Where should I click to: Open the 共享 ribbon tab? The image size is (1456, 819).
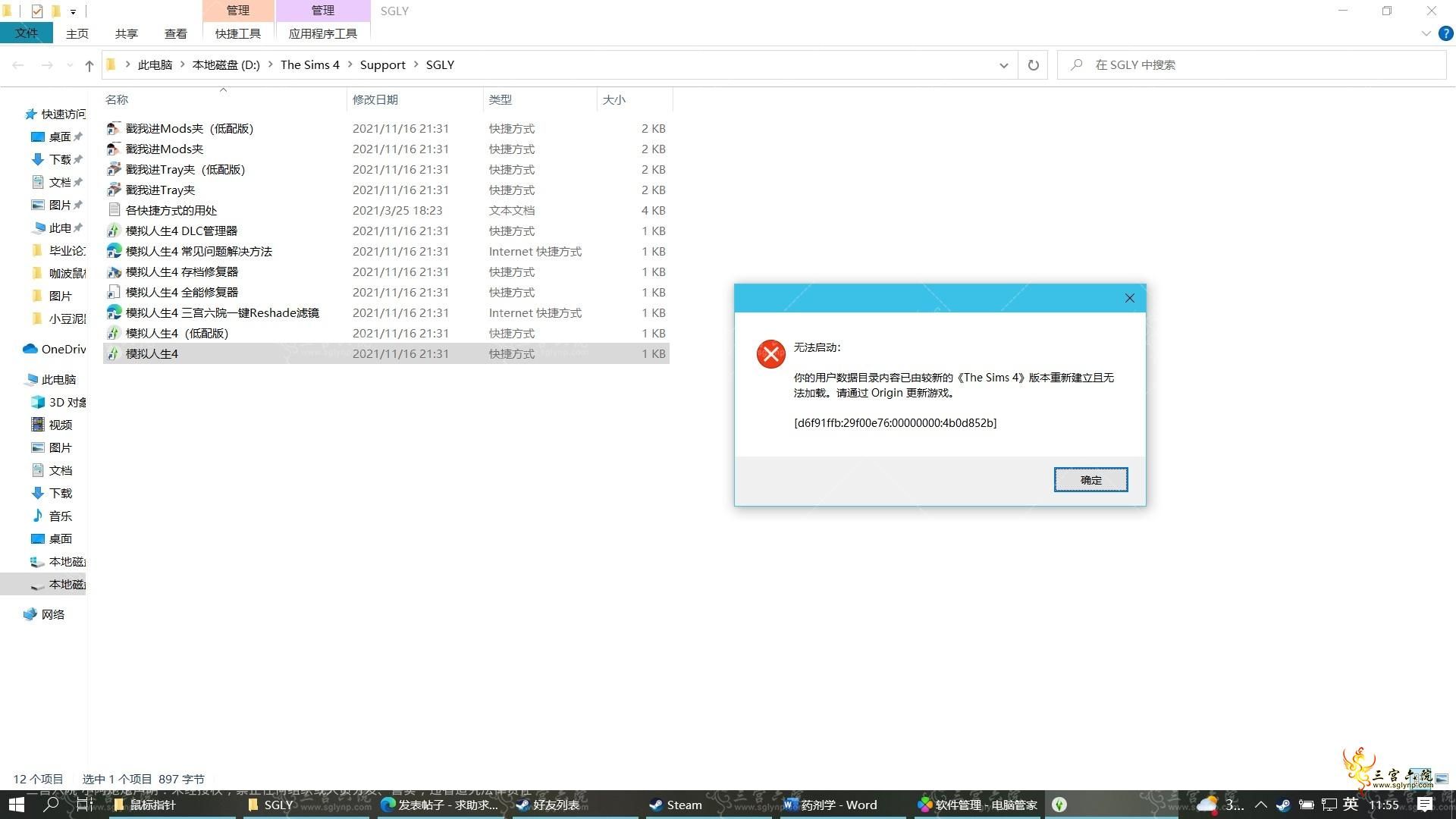tap(127, 33)
